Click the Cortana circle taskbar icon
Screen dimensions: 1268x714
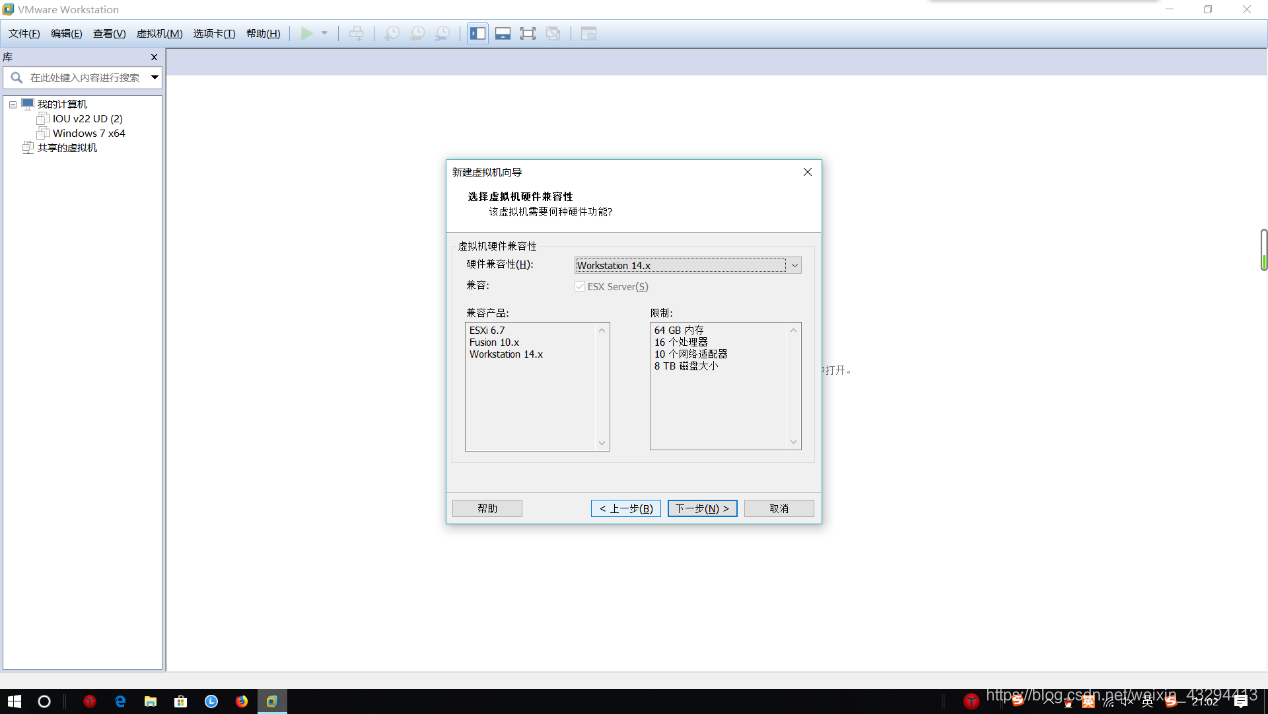coord(44,702)
